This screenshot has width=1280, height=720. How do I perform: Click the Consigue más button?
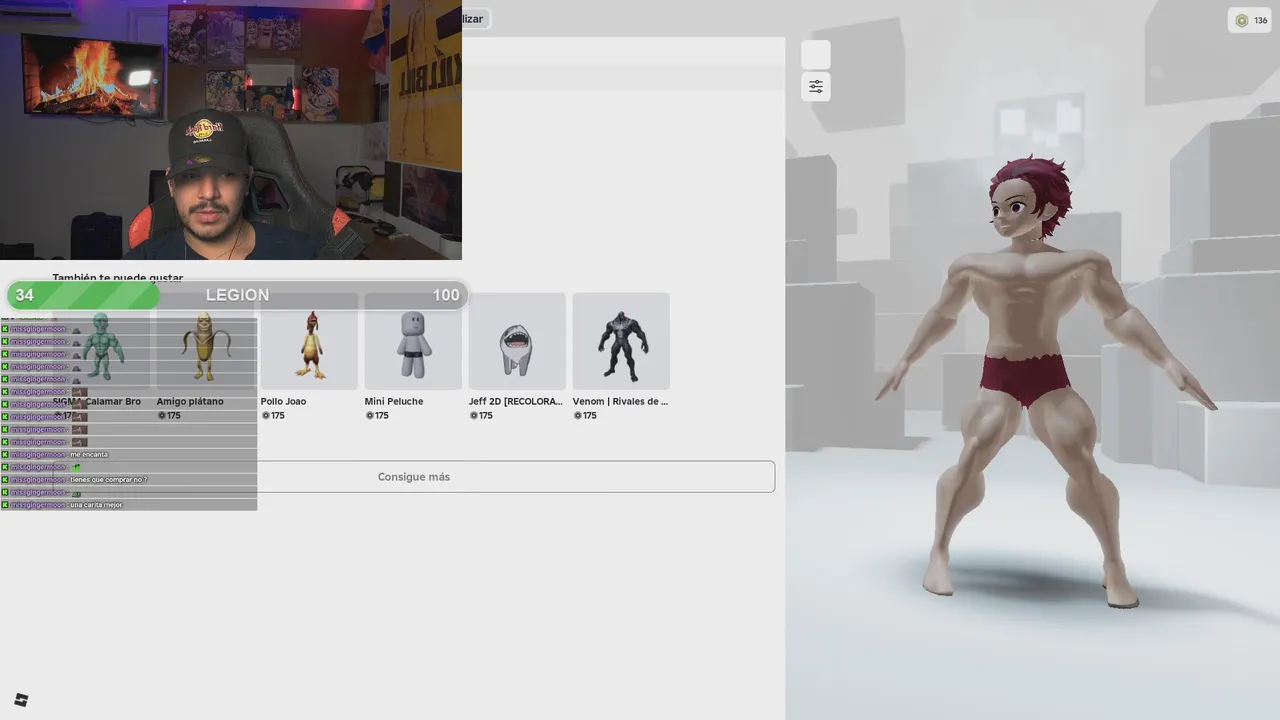coord(414,477)
